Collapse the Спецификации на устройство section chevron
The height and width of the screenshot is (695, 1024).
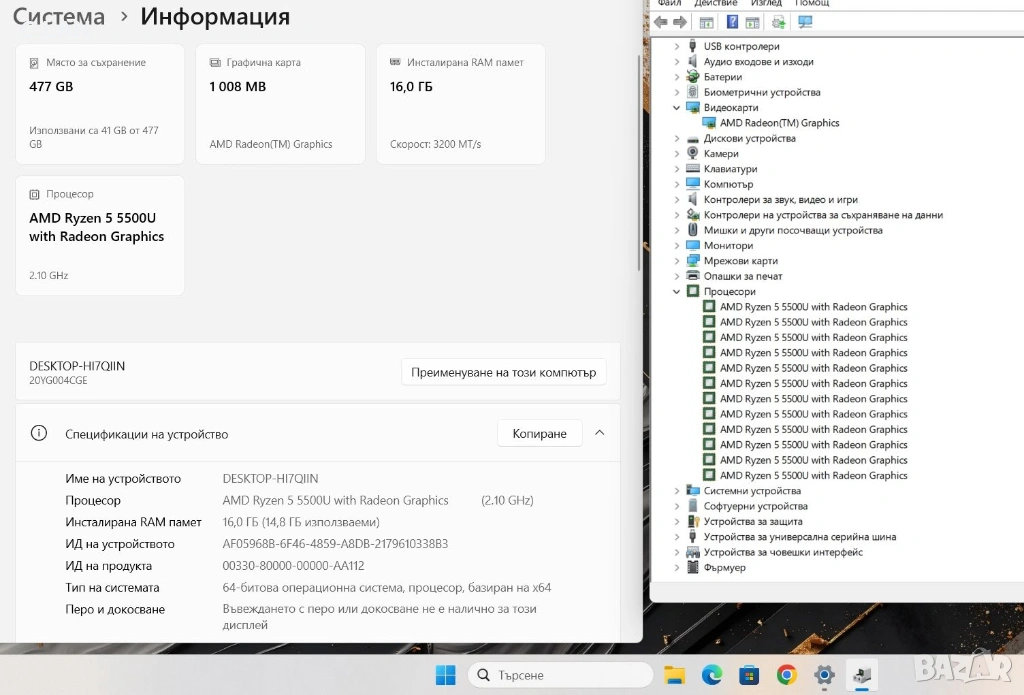pyautogui.click(x=600, y=433)
